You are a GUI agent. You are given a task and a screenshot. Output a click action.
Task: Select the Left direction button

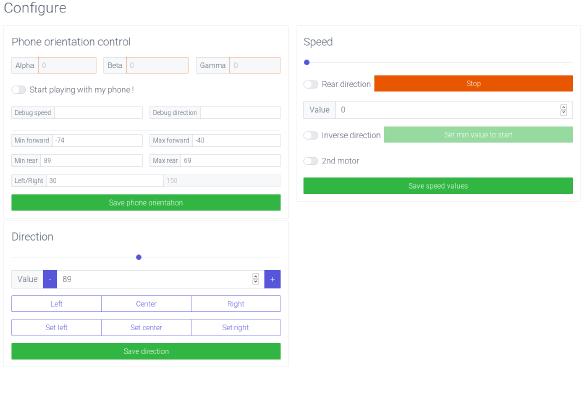(x=56, y=304)
